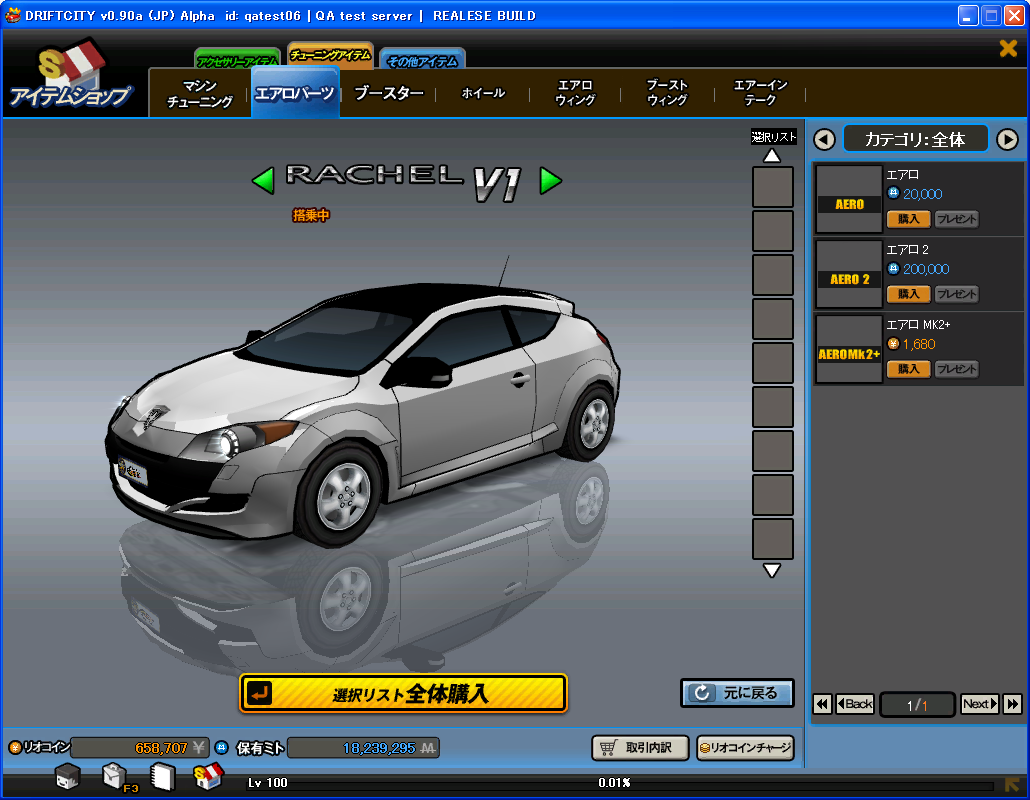Image resolution: width=1030 pixels, height=800 pixels.
Task: Select the エアロパーツ sub-tab
Action: (295, 93)
